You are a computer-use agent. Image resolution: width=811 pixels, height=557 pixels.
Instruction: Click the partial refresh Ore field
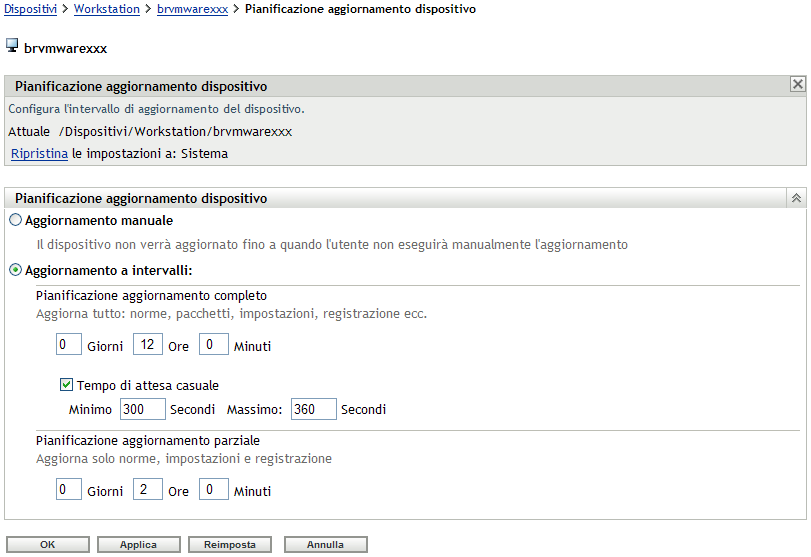pos(147,490)
